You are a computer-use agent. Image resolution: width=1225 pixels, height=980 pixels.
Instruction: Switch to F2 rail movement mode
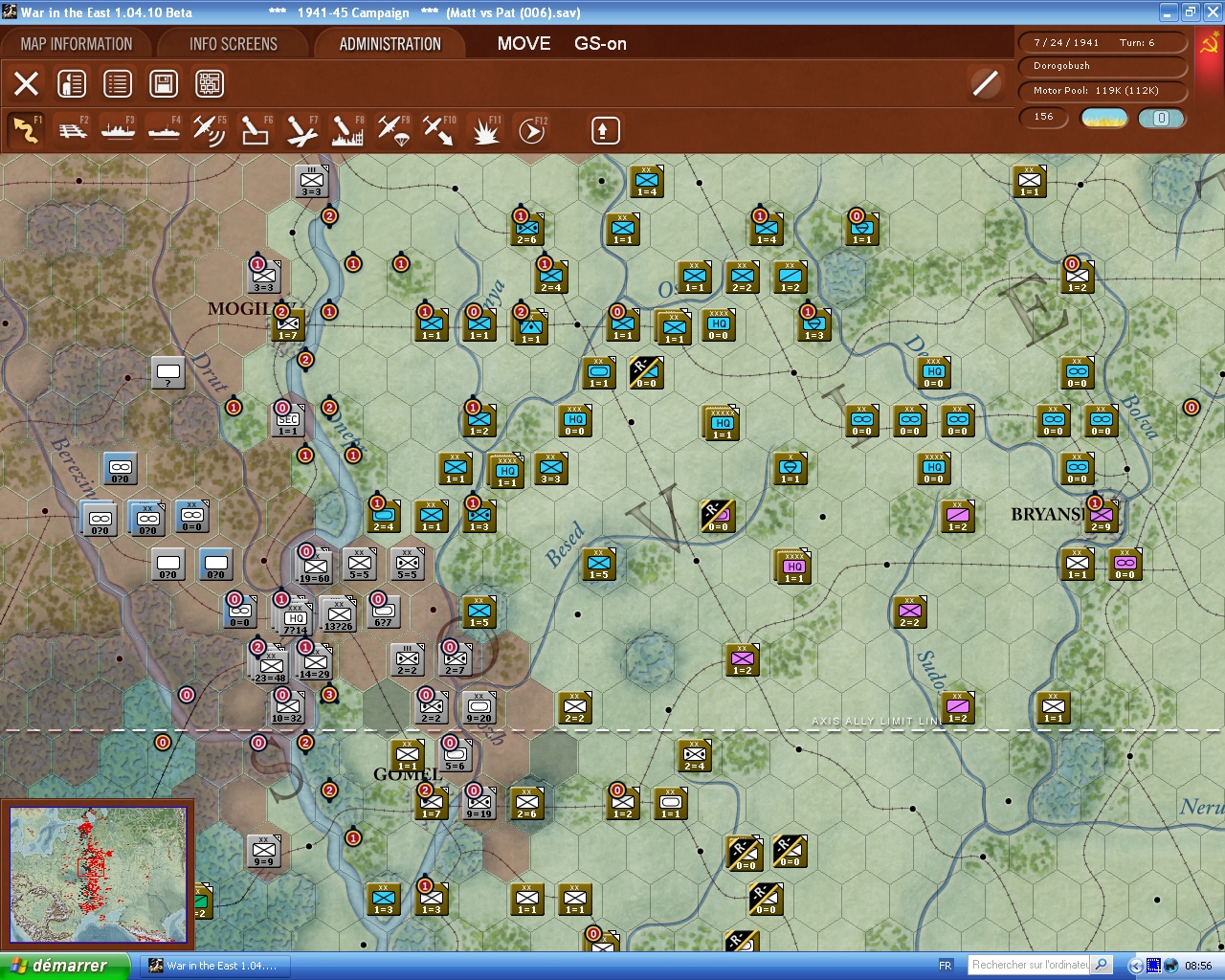click(73, 130)
